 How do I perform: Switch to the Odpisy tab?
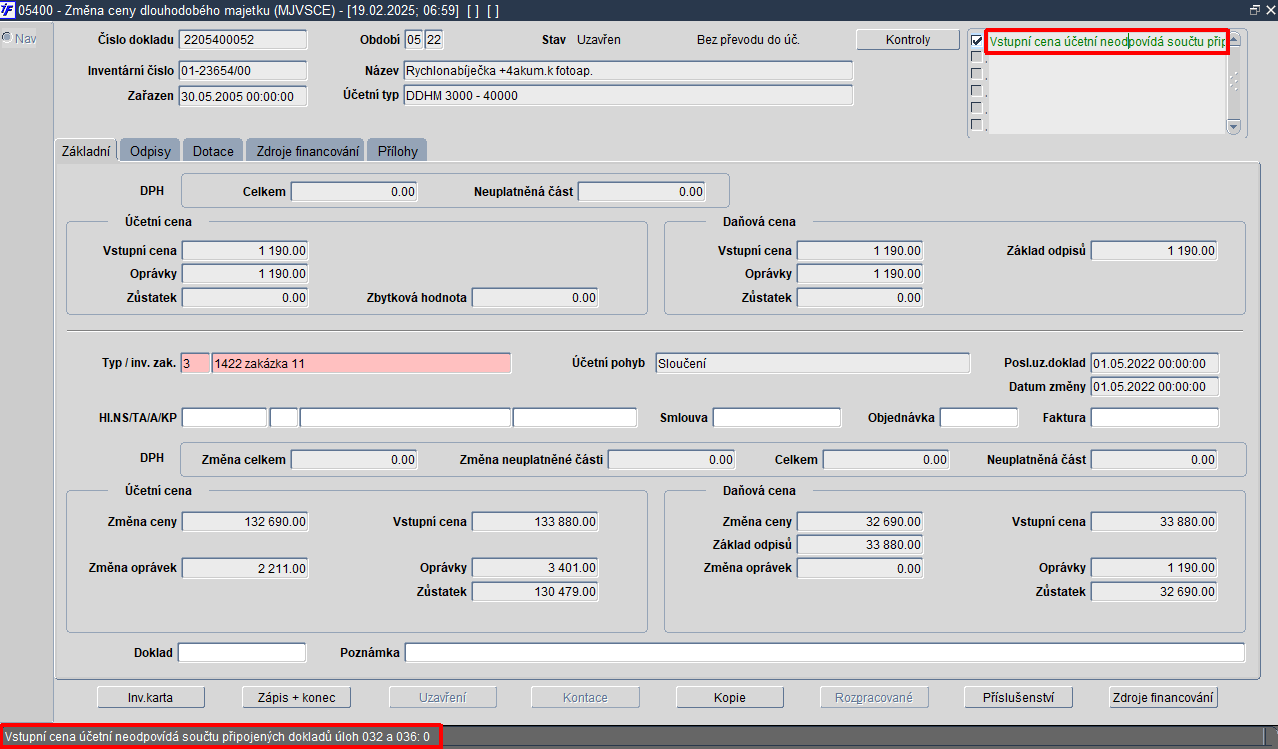tap(150, 151)
